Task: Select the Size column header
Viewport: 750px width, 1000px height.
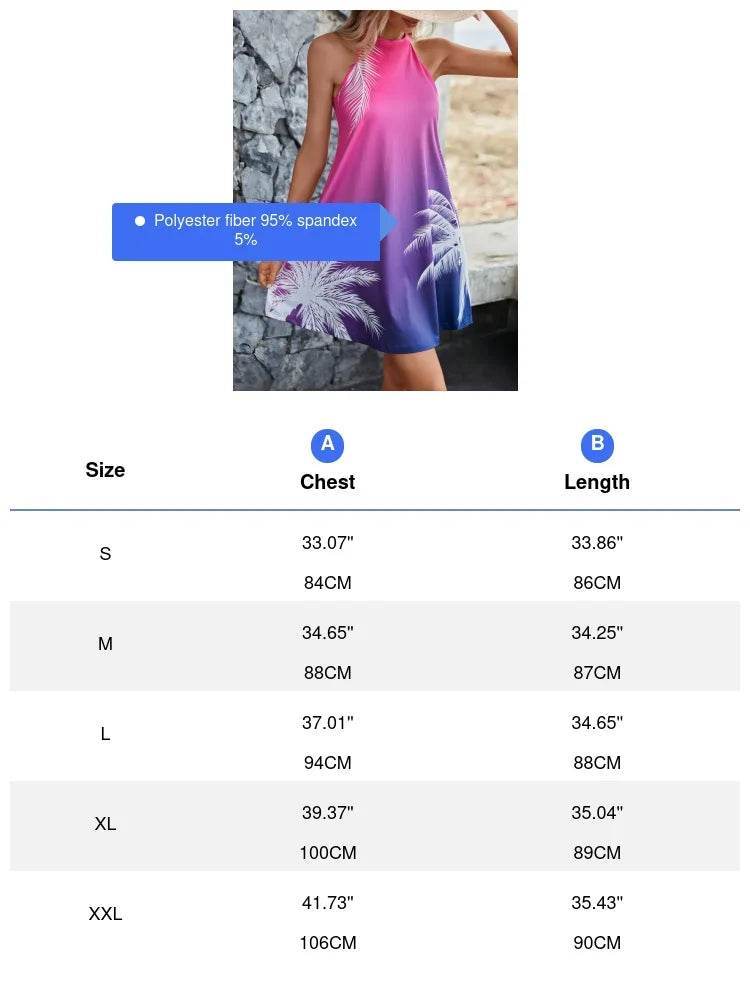Action: [x=105, y=470]
